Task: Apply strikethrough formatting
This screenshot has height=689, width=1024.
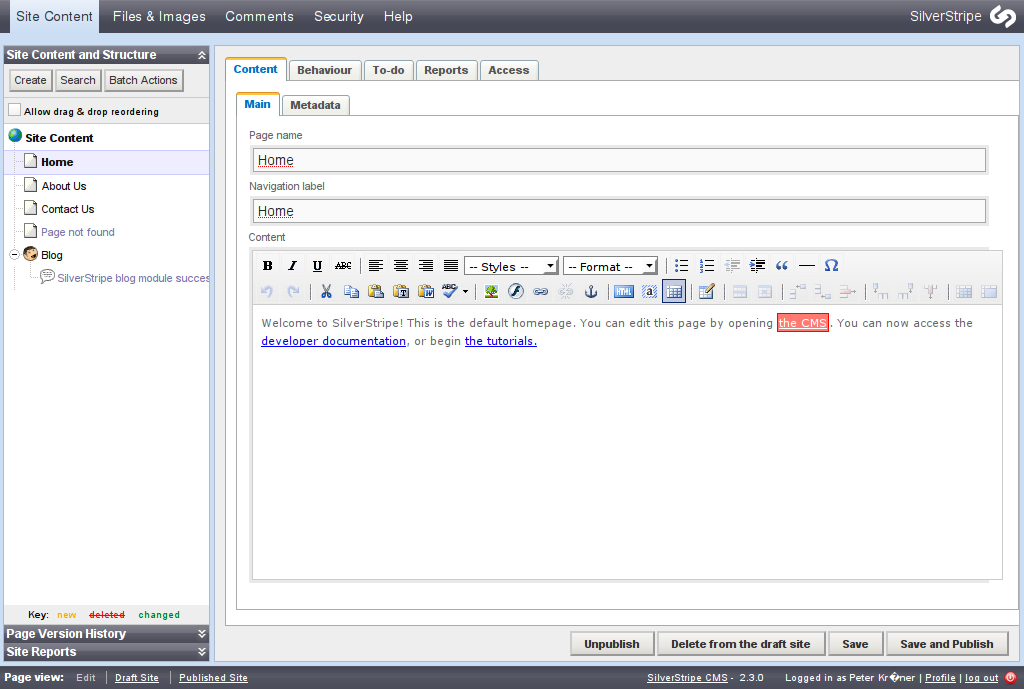Action: pyautogui.click(x=343, y=266)
